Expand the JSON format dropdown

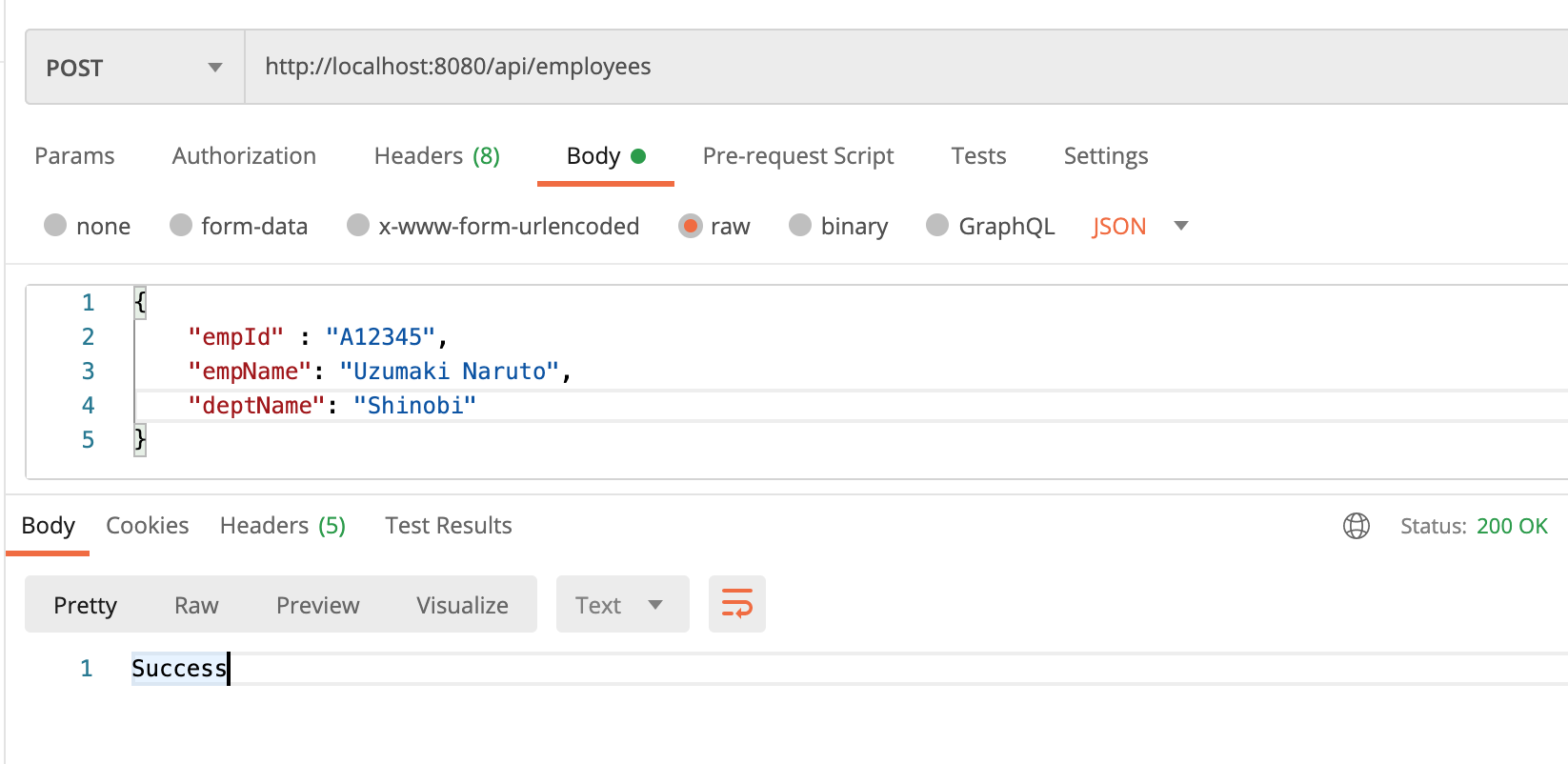pos(1181,226)
